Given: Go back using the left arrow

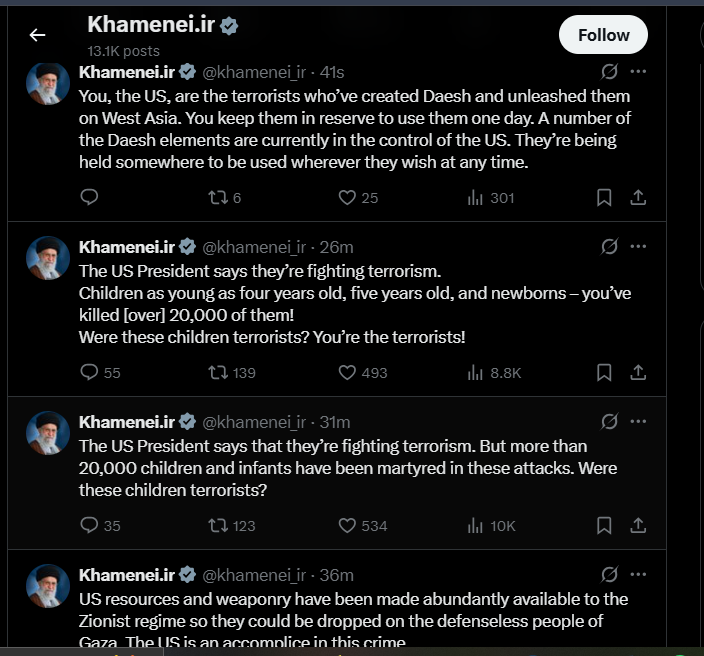Looking at the screenshot, I should coord(37,35).
